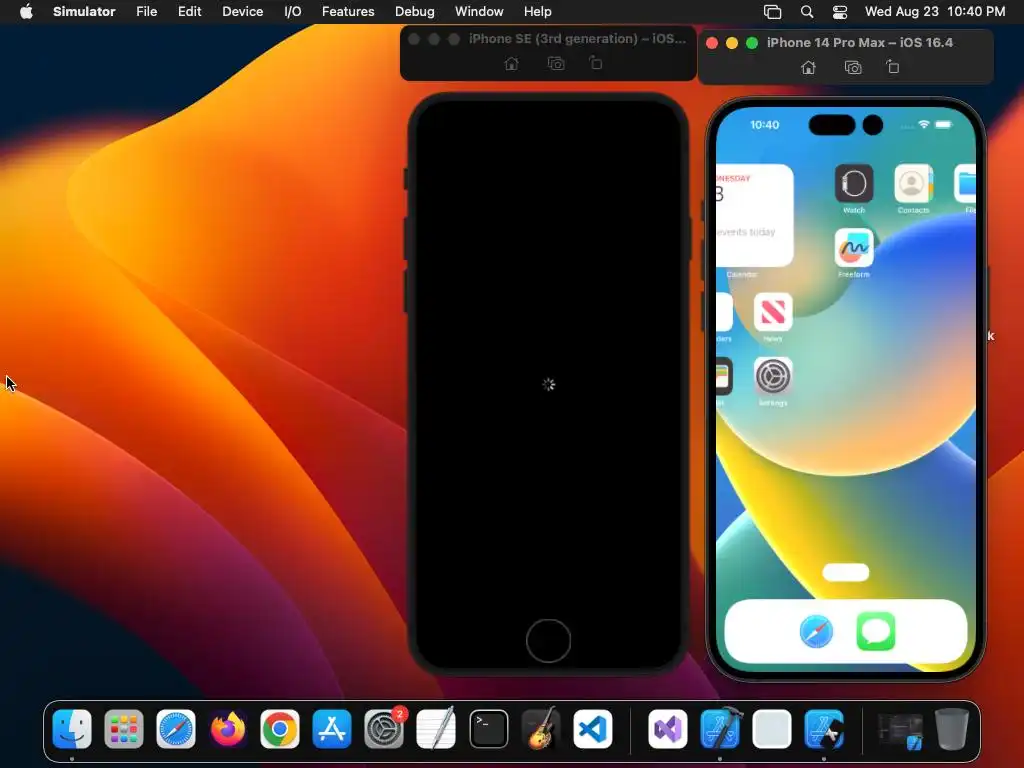Click the iPhone 14 Pro Max window title
Screen dimensions: 1024x768
pos(859,42)
